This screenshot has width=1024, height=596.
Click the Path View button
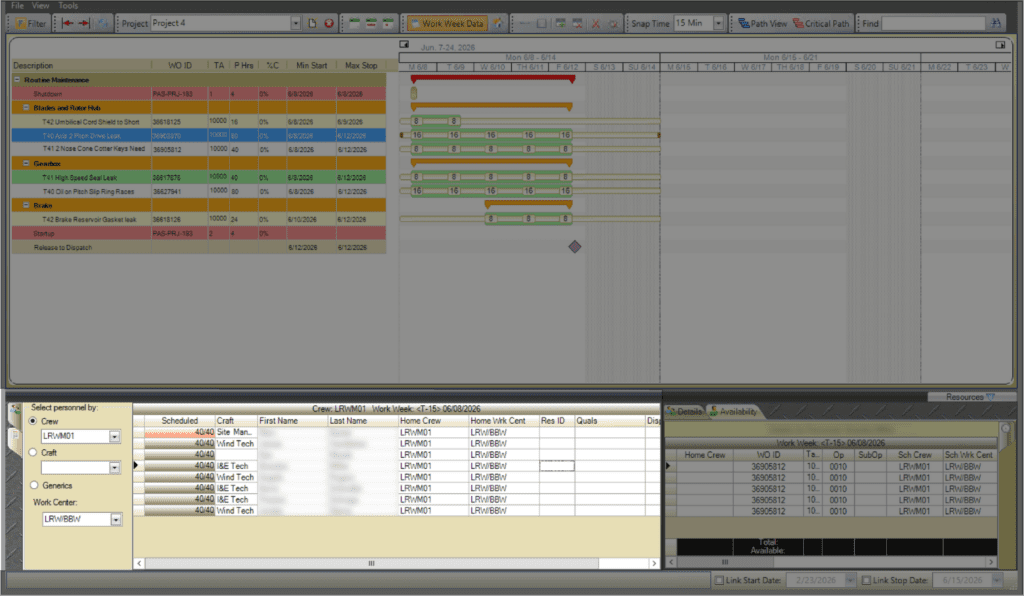point(762,23)
